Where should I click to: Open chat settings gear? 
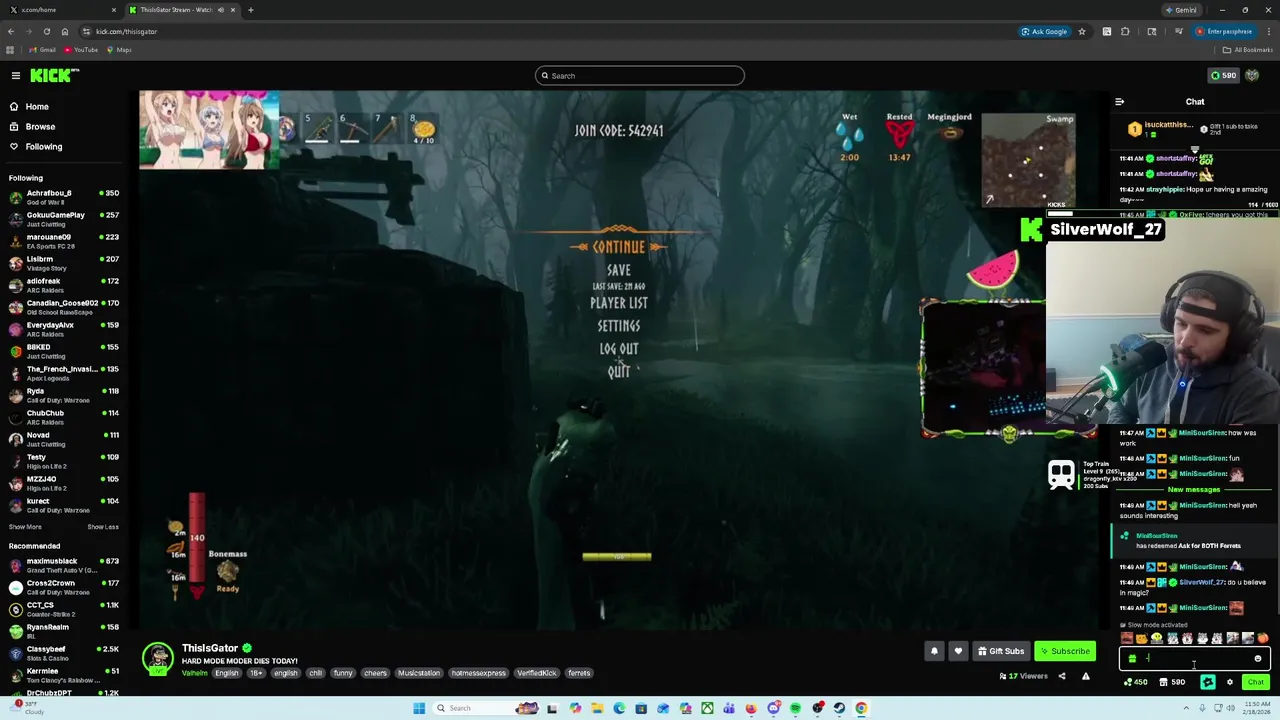[1230, 683]
